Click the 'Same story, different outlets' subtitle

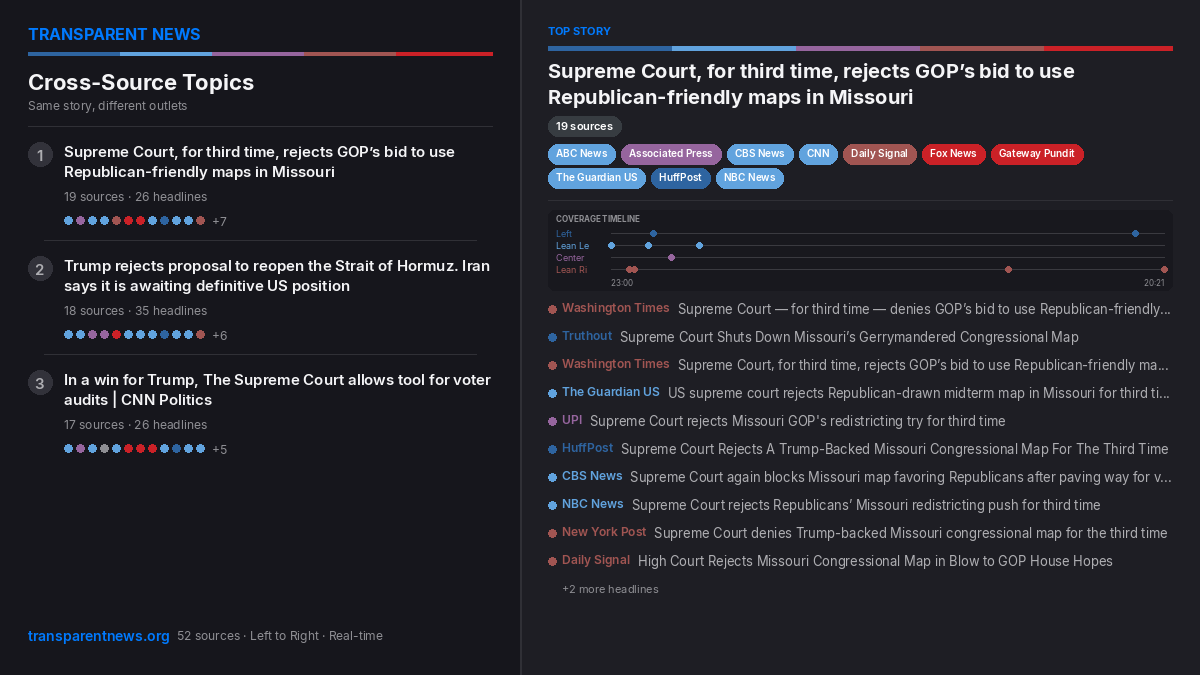pyautogui.click(x=108, y=106)
